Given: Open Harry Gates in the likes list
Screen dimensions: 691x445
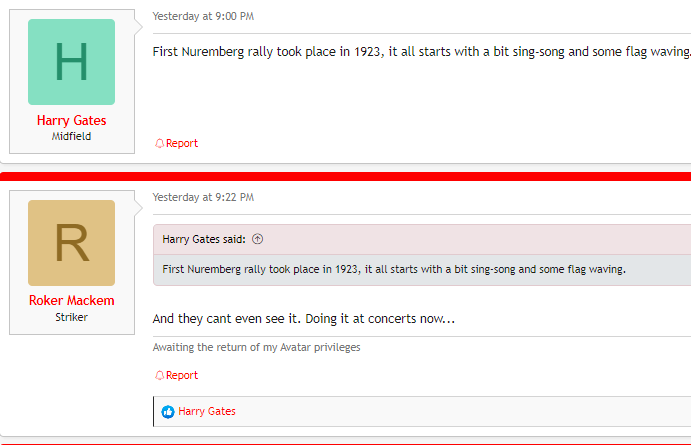Looking at the screenshot, I should tap(207, 411).
